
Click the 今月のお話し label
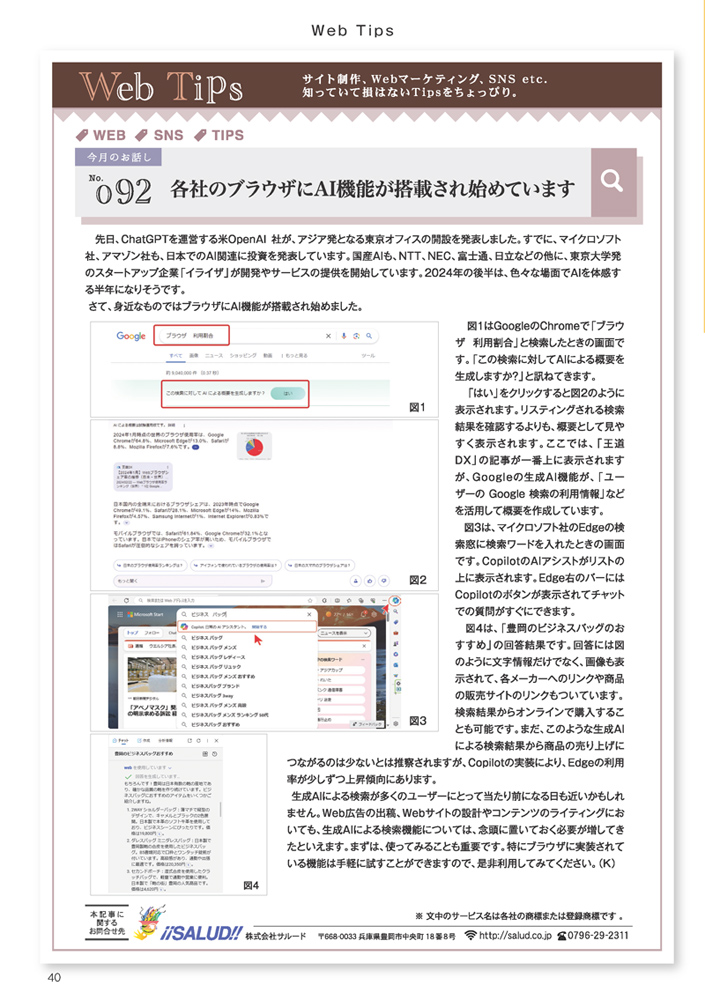(119, 157)
